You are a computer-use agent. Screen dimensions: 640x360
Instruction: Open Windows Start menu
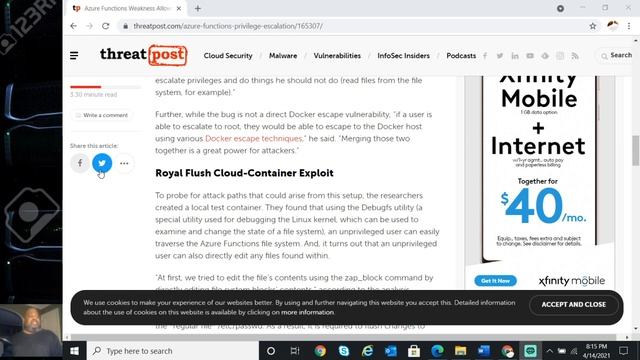click(74, 351)
